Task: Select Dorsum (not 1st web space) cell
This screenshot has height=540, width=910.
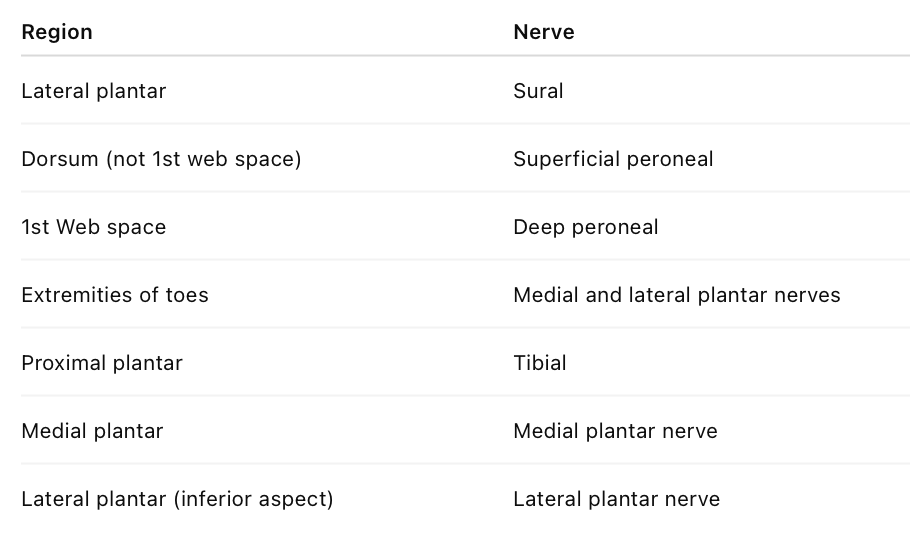Action: point(161,159)
